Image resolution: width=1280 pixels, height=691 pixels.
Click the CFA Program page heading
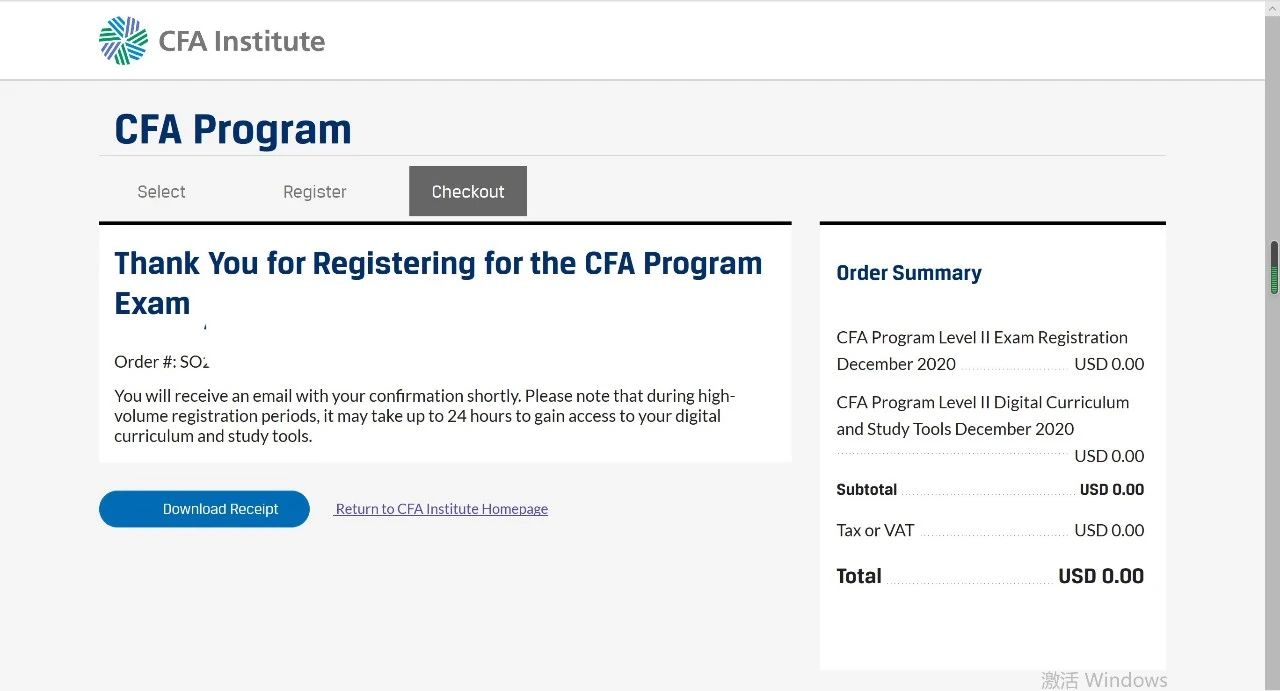[233, 130]
